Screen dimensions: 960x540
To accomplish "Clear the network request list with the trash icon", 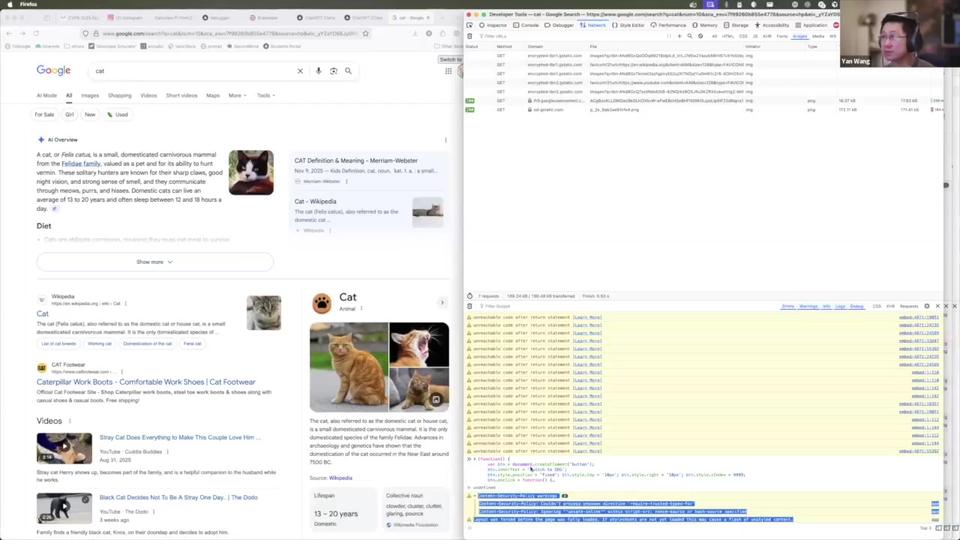I will 470,36.
